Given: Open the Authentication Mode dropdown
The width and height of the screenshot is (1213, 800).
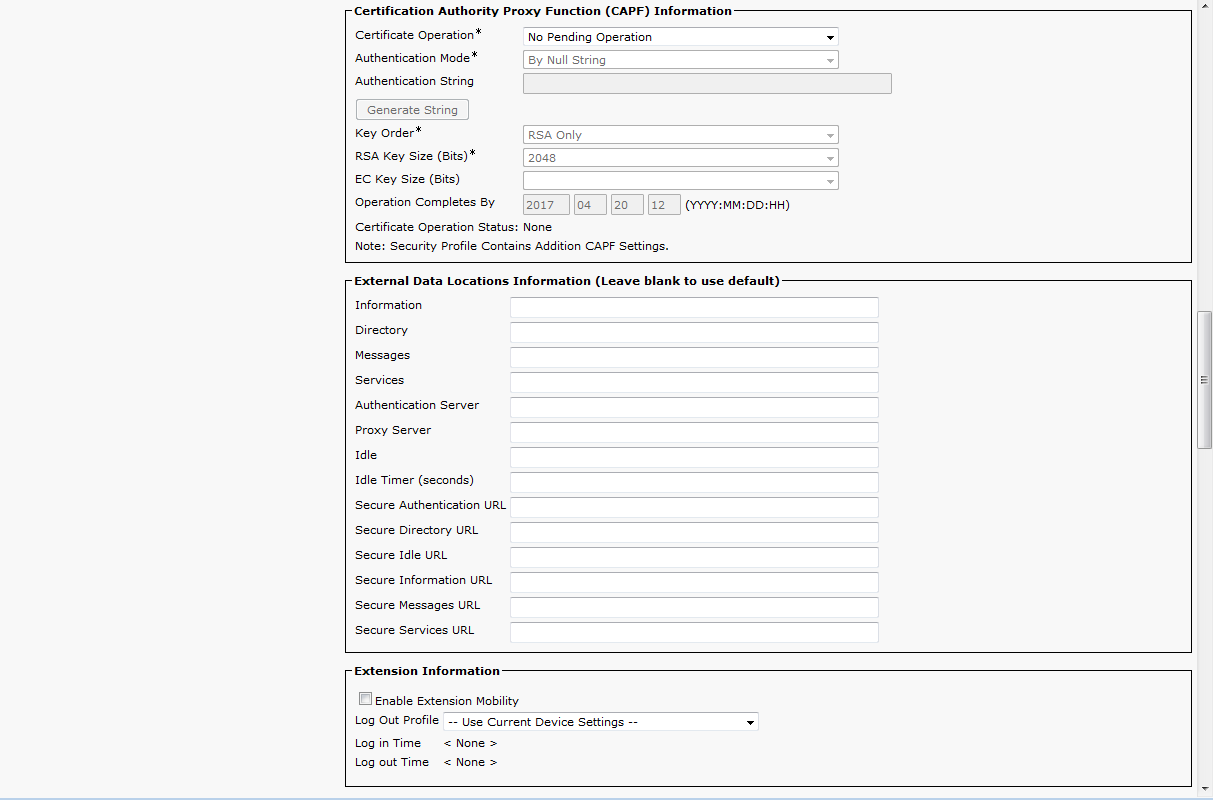Looking at the screenshot, I should tap(680, 60).
